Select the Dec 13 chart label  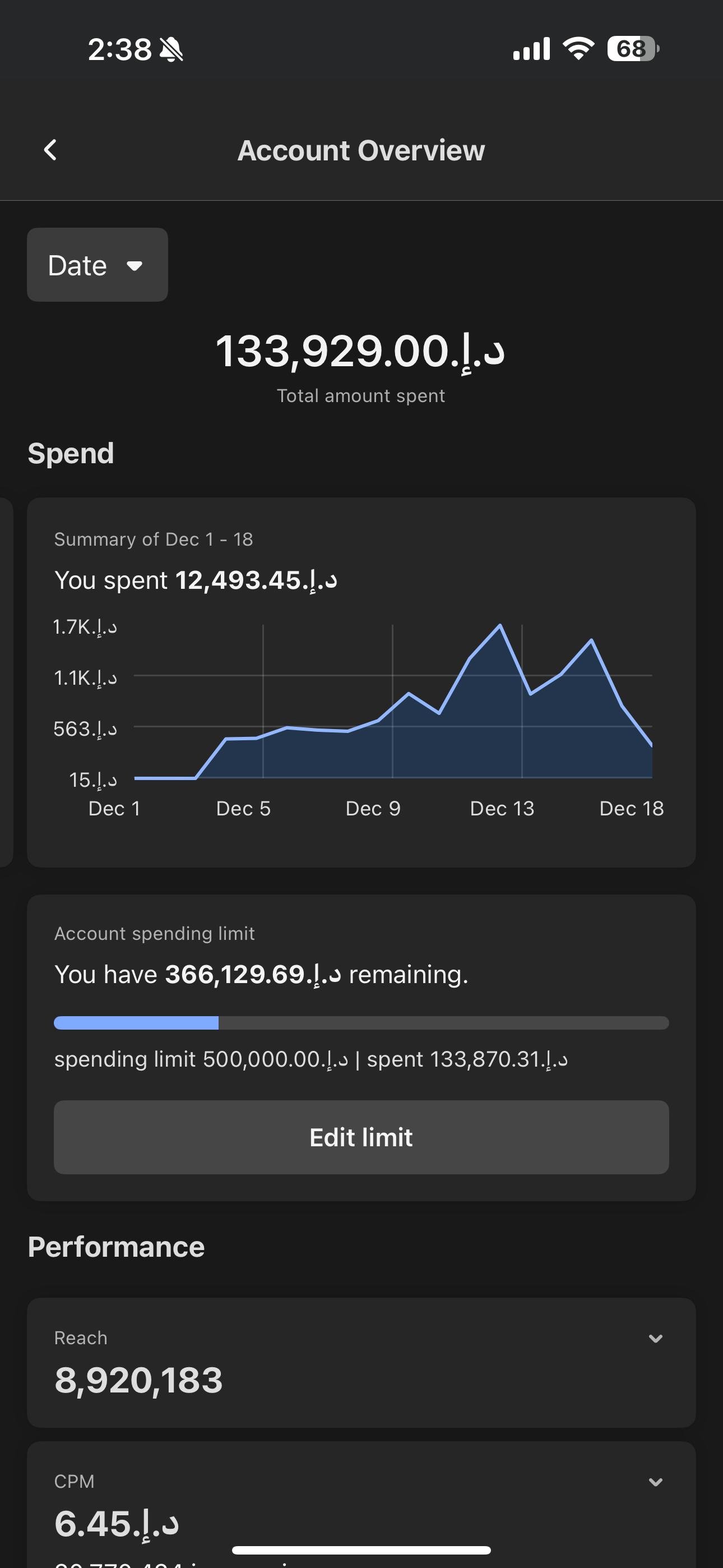click(502, 808)
